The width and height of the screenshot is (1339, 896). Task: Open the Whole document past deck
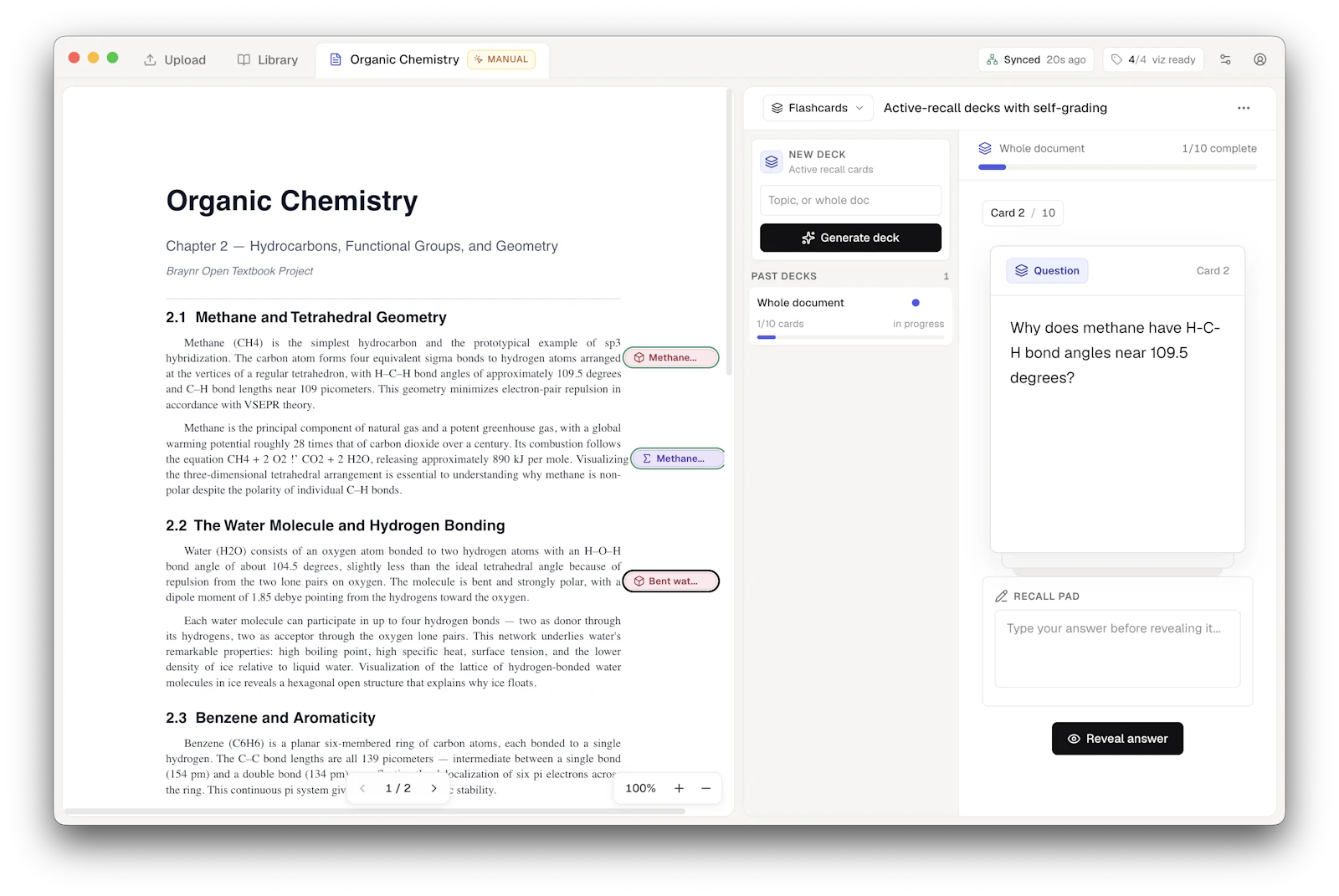[850, 315]
